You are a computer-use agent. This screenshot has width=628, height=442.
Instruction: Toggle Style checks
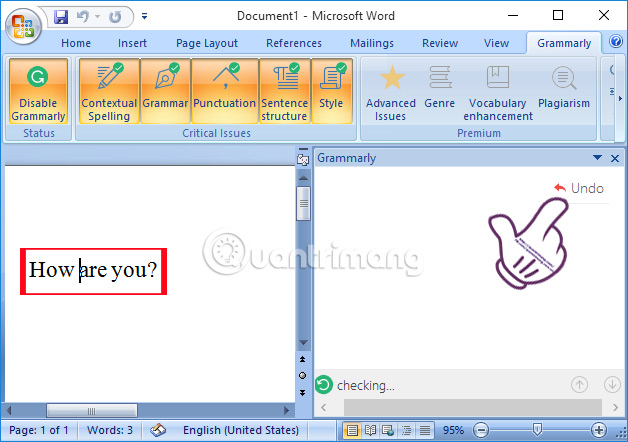331,91
